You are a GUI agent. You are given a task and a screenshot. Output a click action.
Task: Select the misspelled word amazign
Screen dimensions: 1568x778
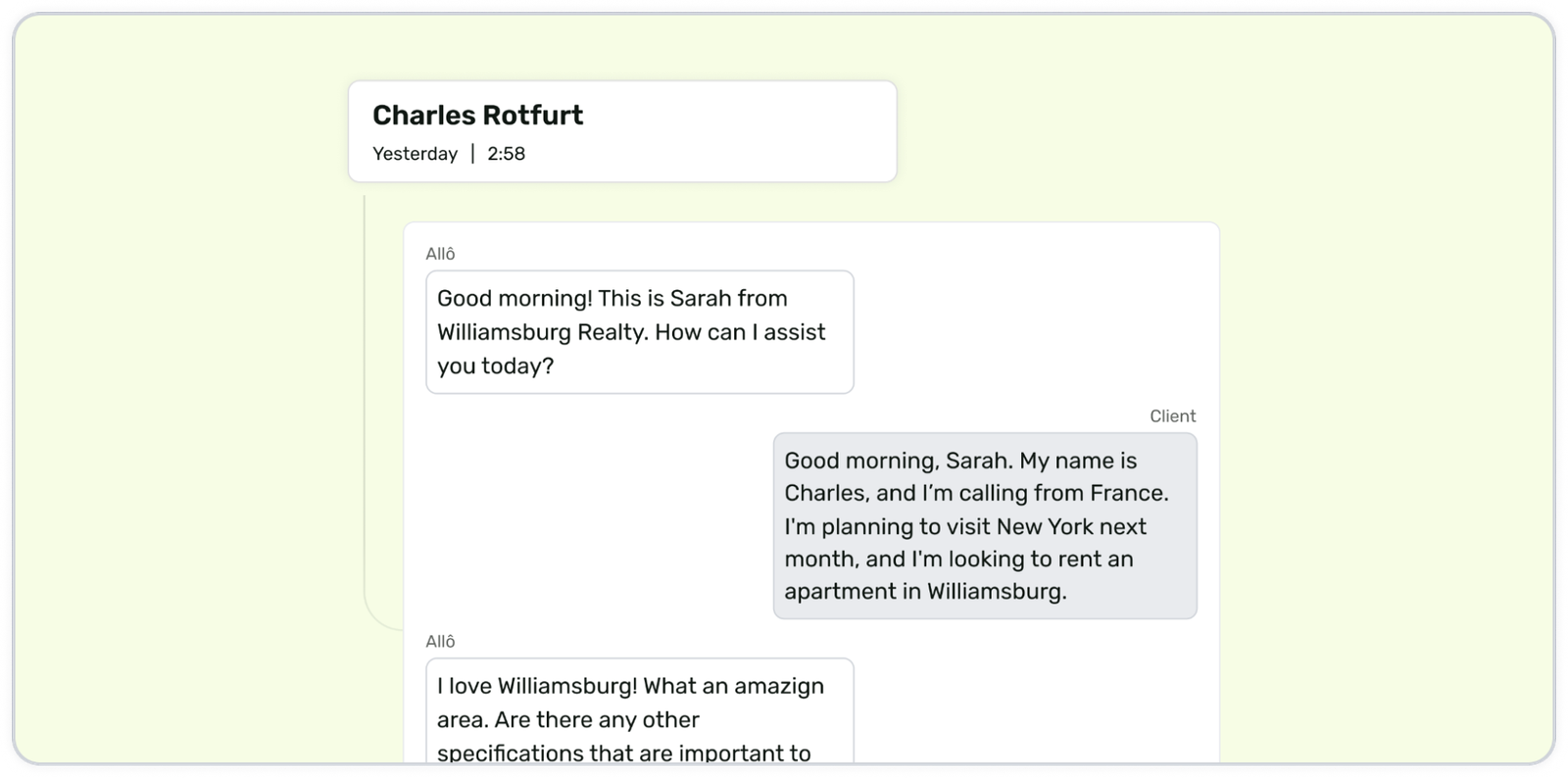[x=779, y=686]
